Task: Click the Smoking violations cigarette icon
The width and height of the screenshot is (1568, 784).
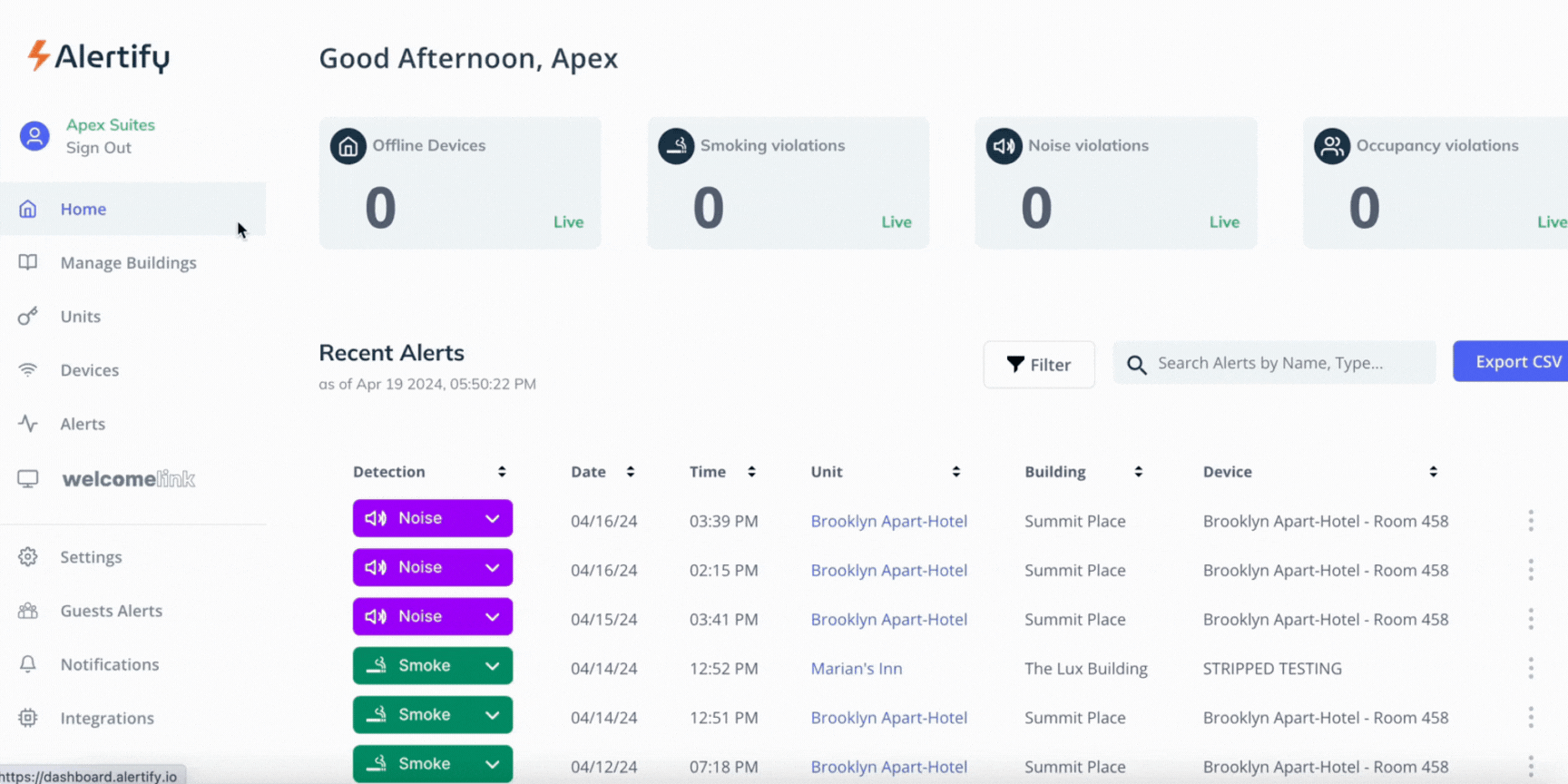Action: click(x=676, y=146)
